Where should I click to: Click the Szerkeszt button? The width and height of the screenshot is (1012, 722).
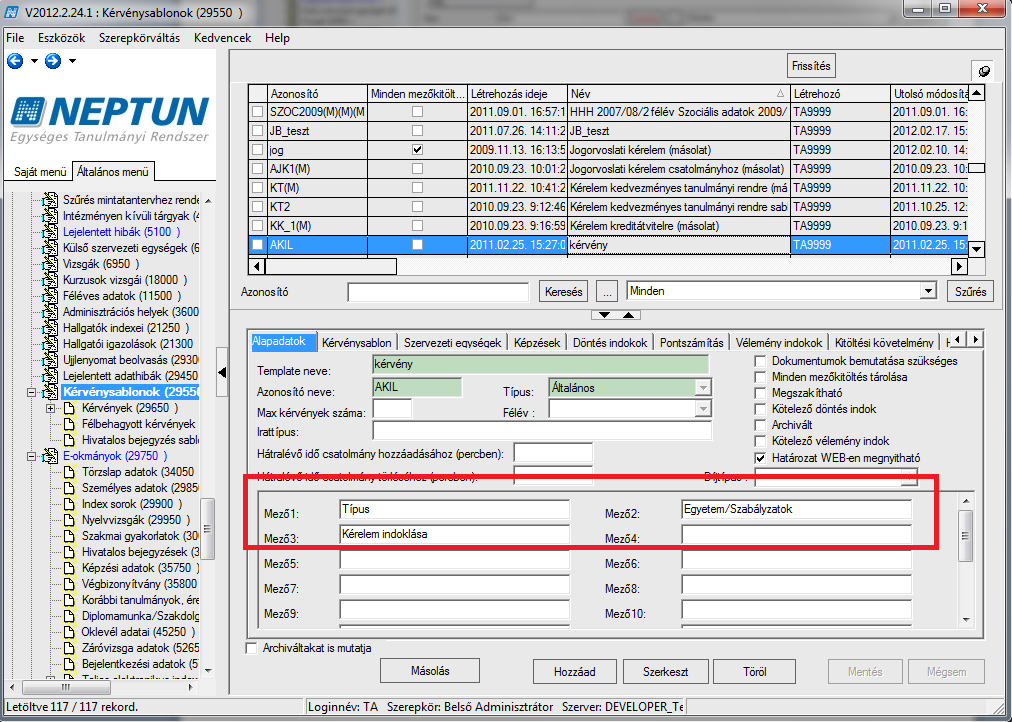pos(665,672)
